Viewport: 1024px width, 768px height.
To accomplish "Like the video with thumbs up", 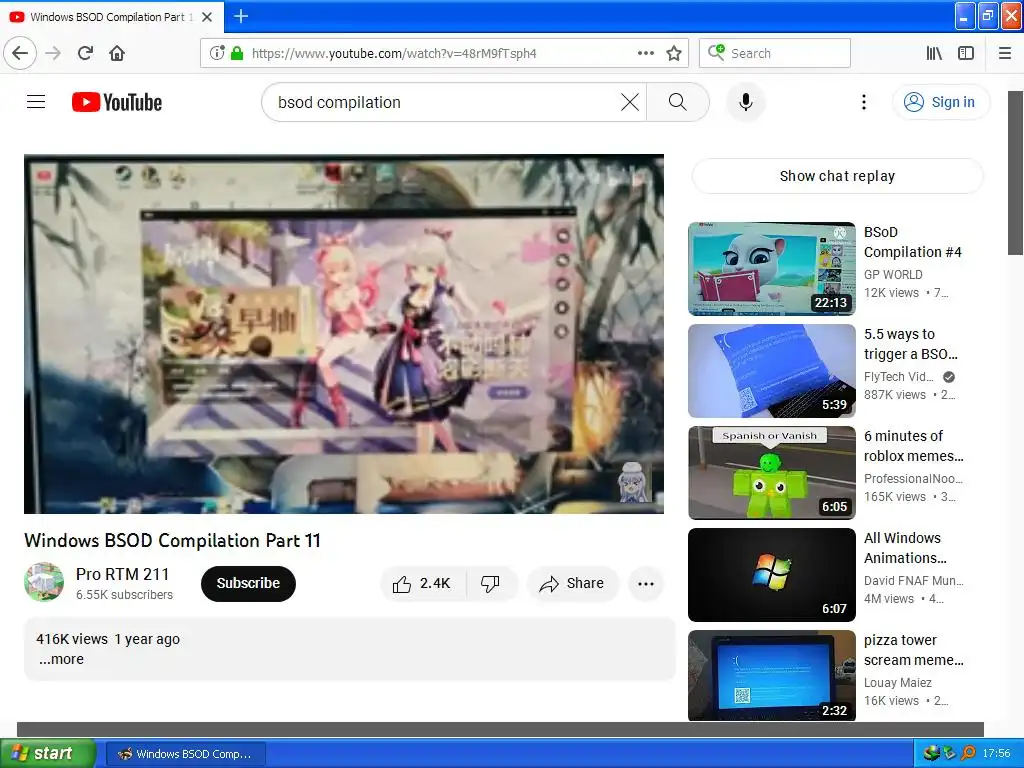I will (423, 583).
